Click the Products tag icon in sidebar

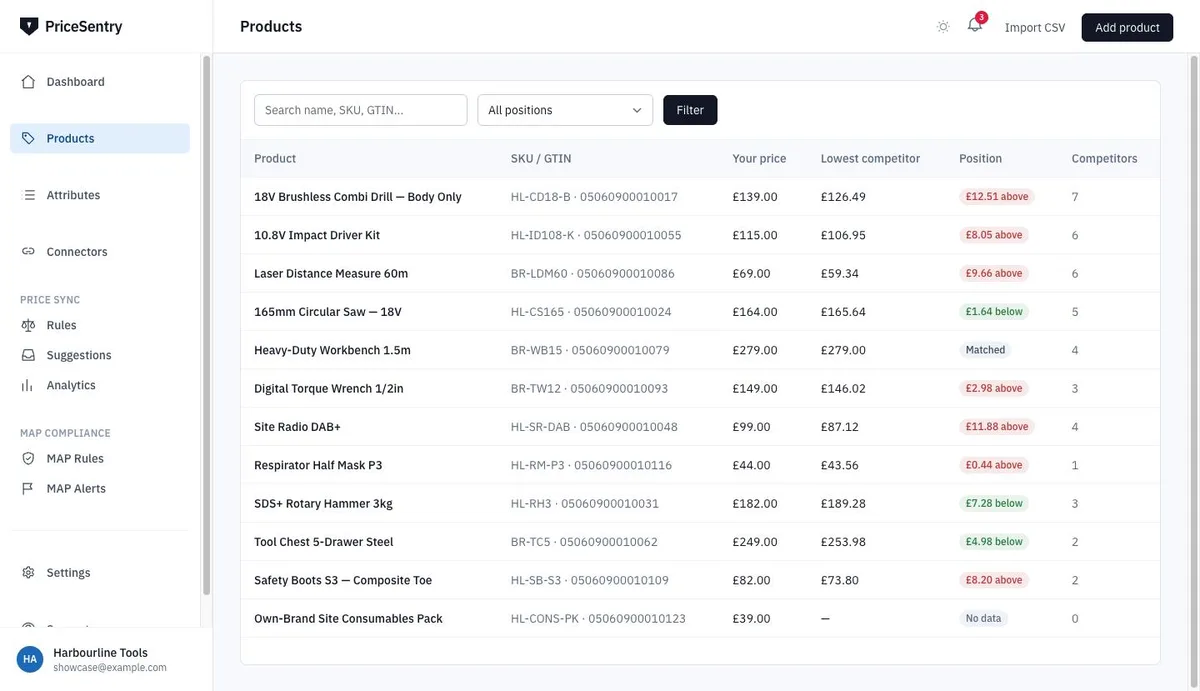coord(28,138)
